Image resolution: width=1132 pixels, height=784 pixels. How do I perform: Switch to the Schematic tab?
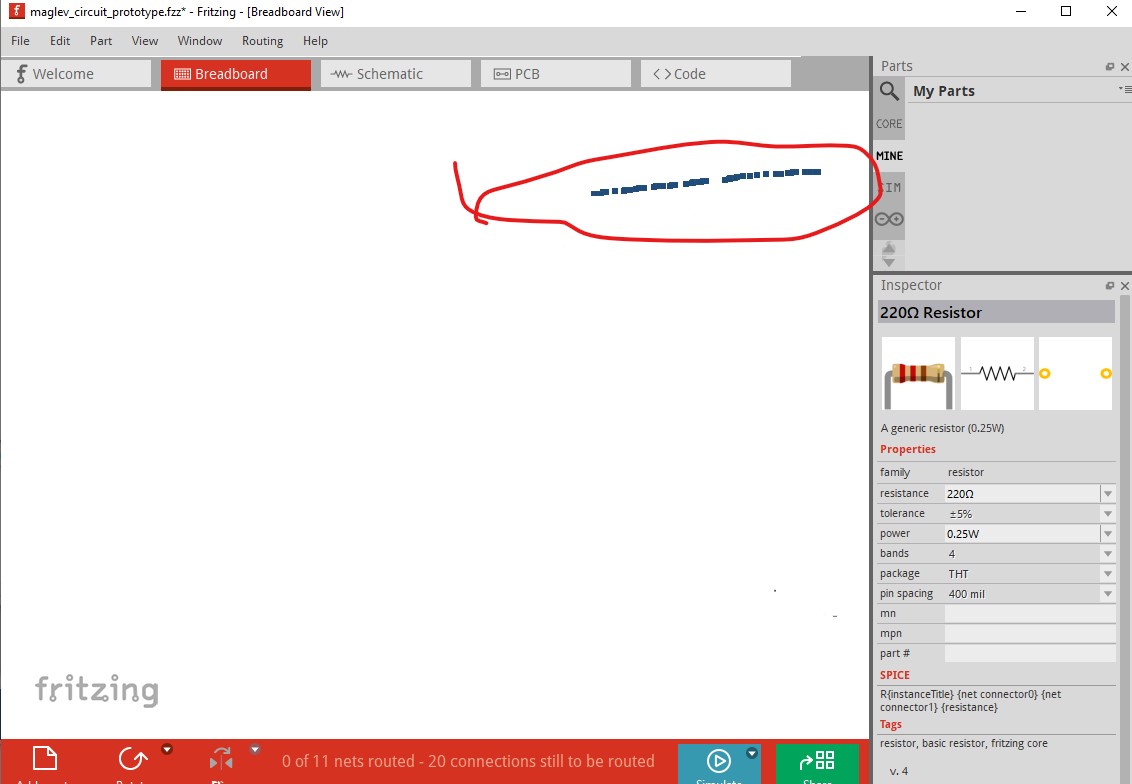396,74
